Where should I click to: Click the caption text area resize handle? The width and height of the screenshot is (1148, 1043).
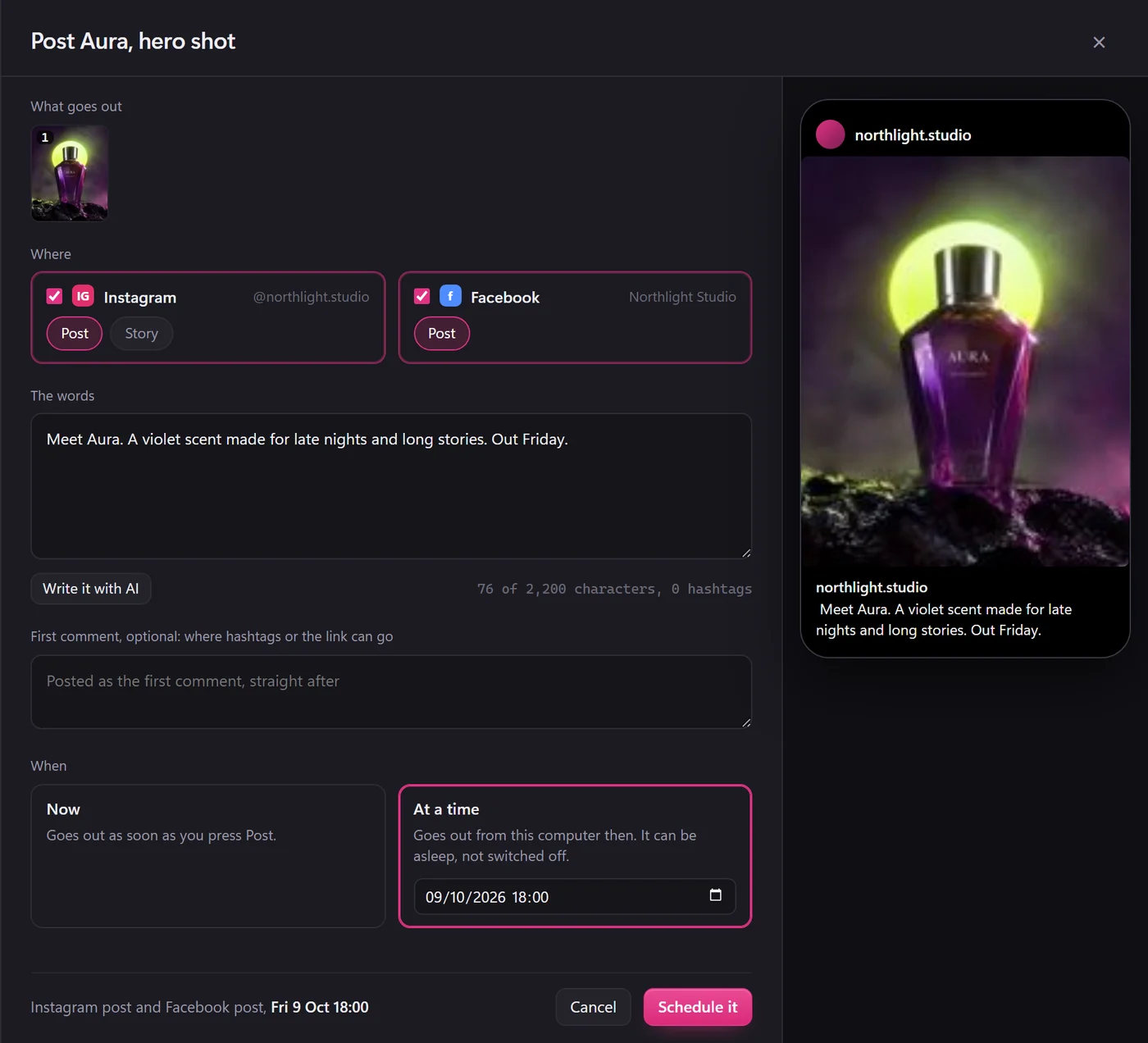(x=745, y=553)
